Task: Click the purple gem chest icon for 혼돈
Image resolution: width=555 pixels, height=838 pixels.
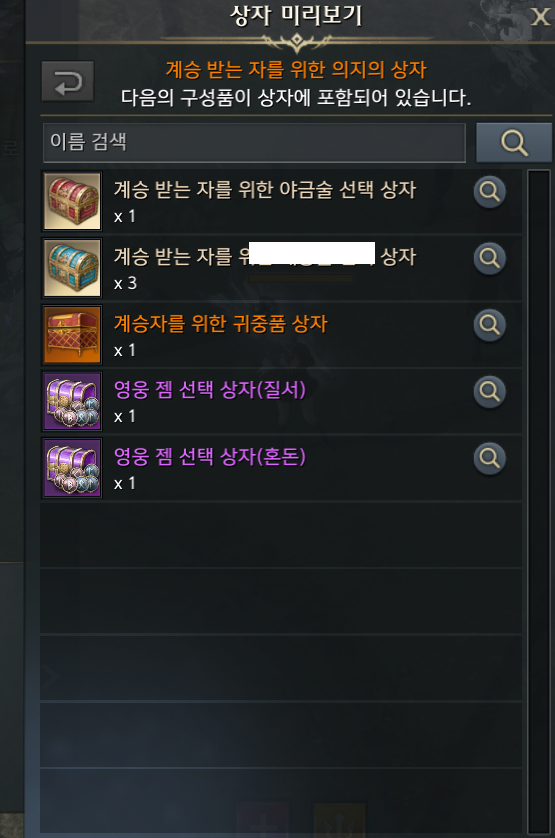Action: coord(72,468)
